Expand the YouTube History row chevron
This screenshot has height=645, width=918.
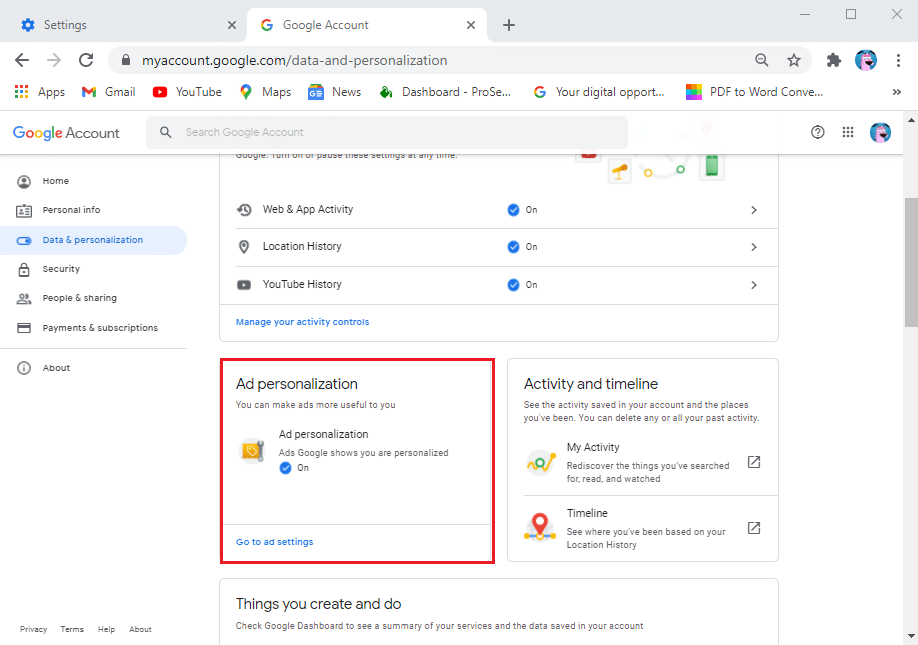click(x=754, y=284)
